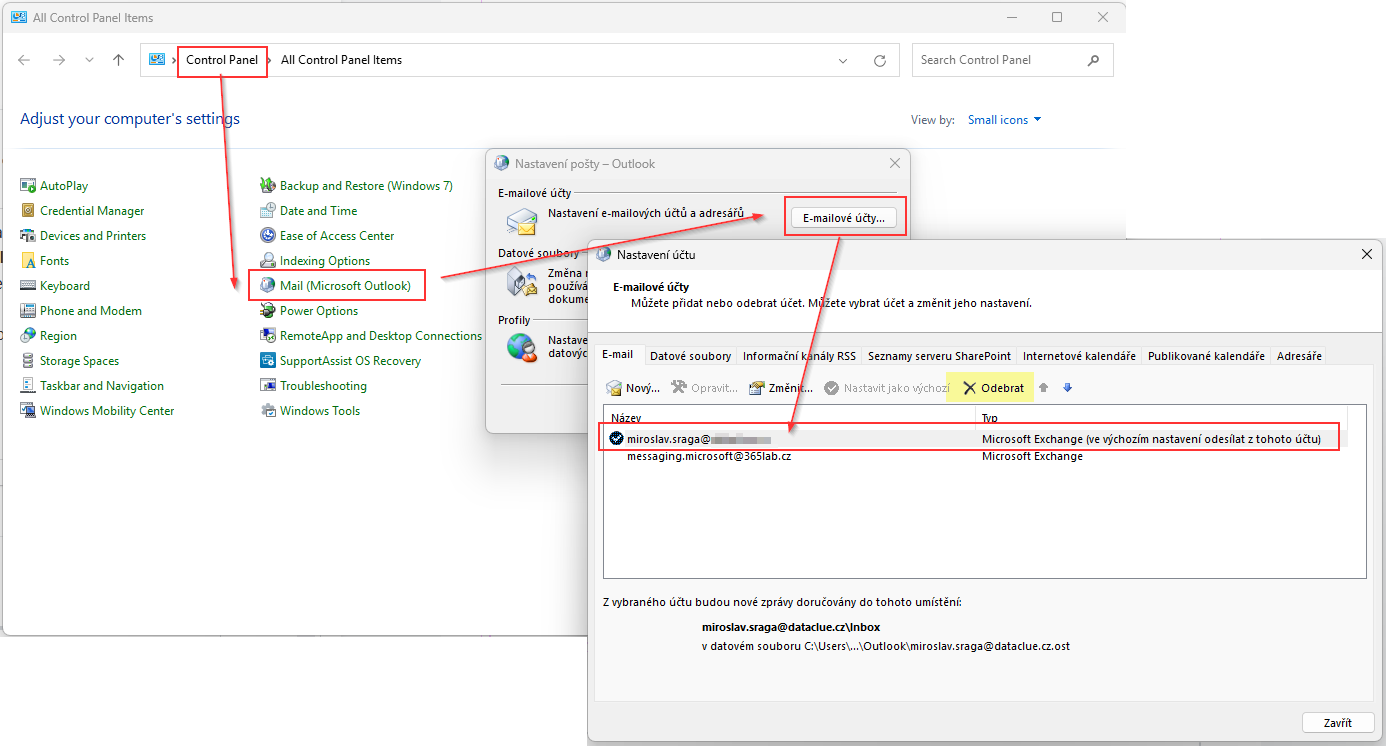Move account up with the up arrow

pyautogui.click(x=1043, y=388)
